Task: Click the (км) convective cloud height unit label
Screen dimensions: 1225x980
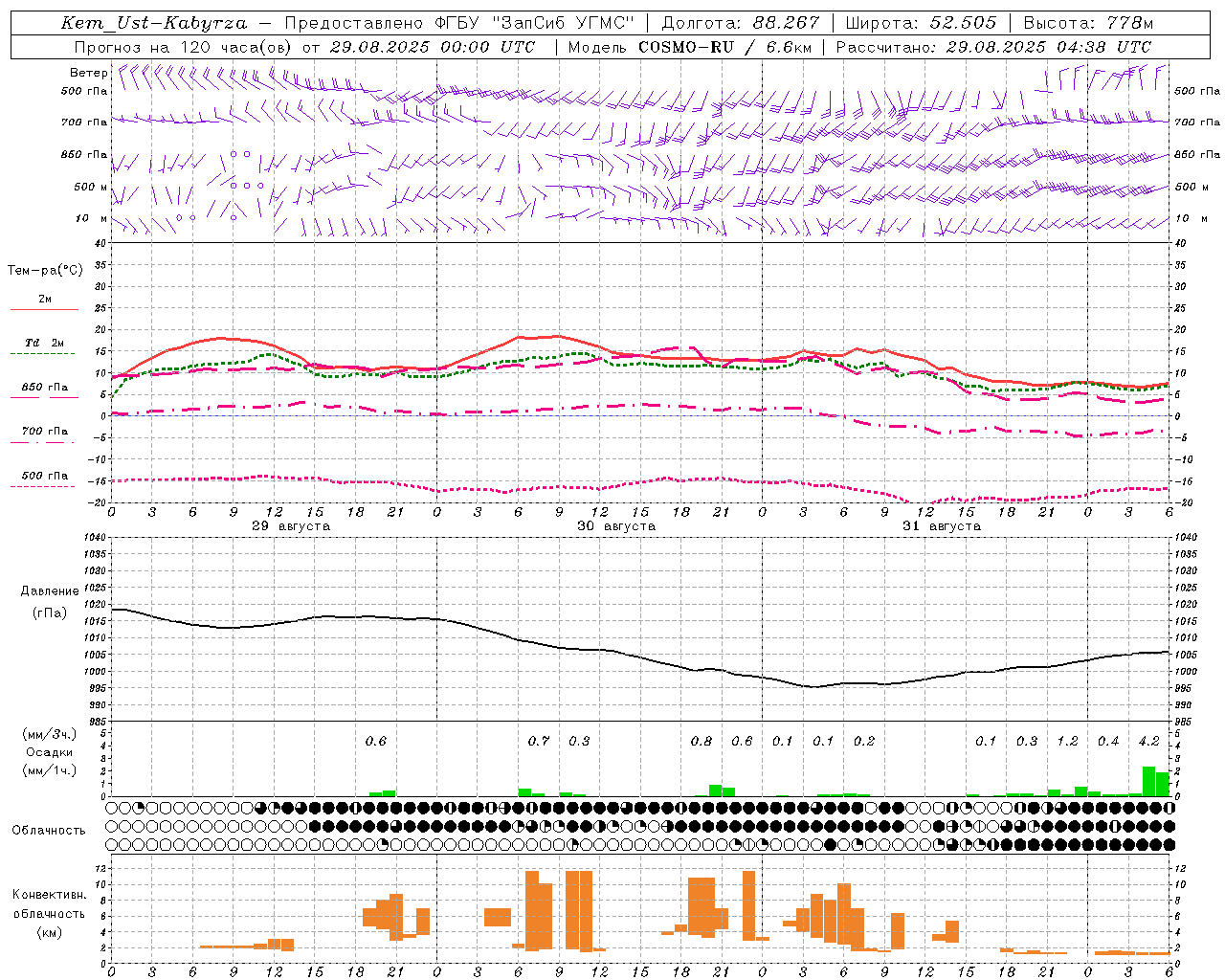Action: tap(49, 932)
